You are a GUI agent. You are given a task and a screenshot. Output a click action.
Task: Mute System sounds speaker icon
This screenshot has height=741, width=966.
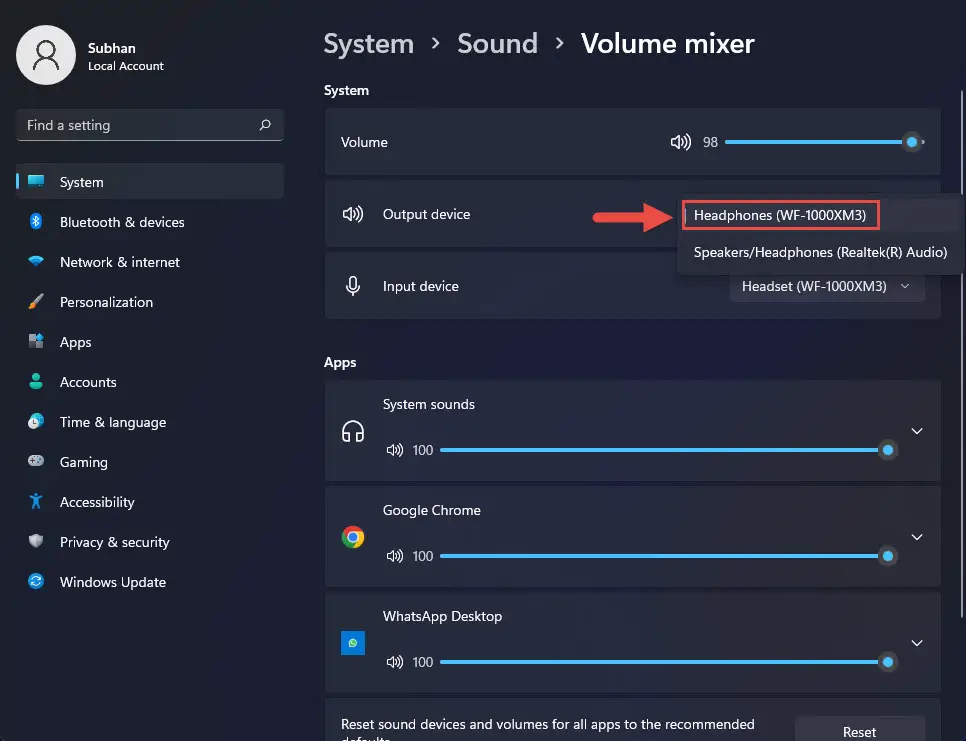tap(394, 450)
